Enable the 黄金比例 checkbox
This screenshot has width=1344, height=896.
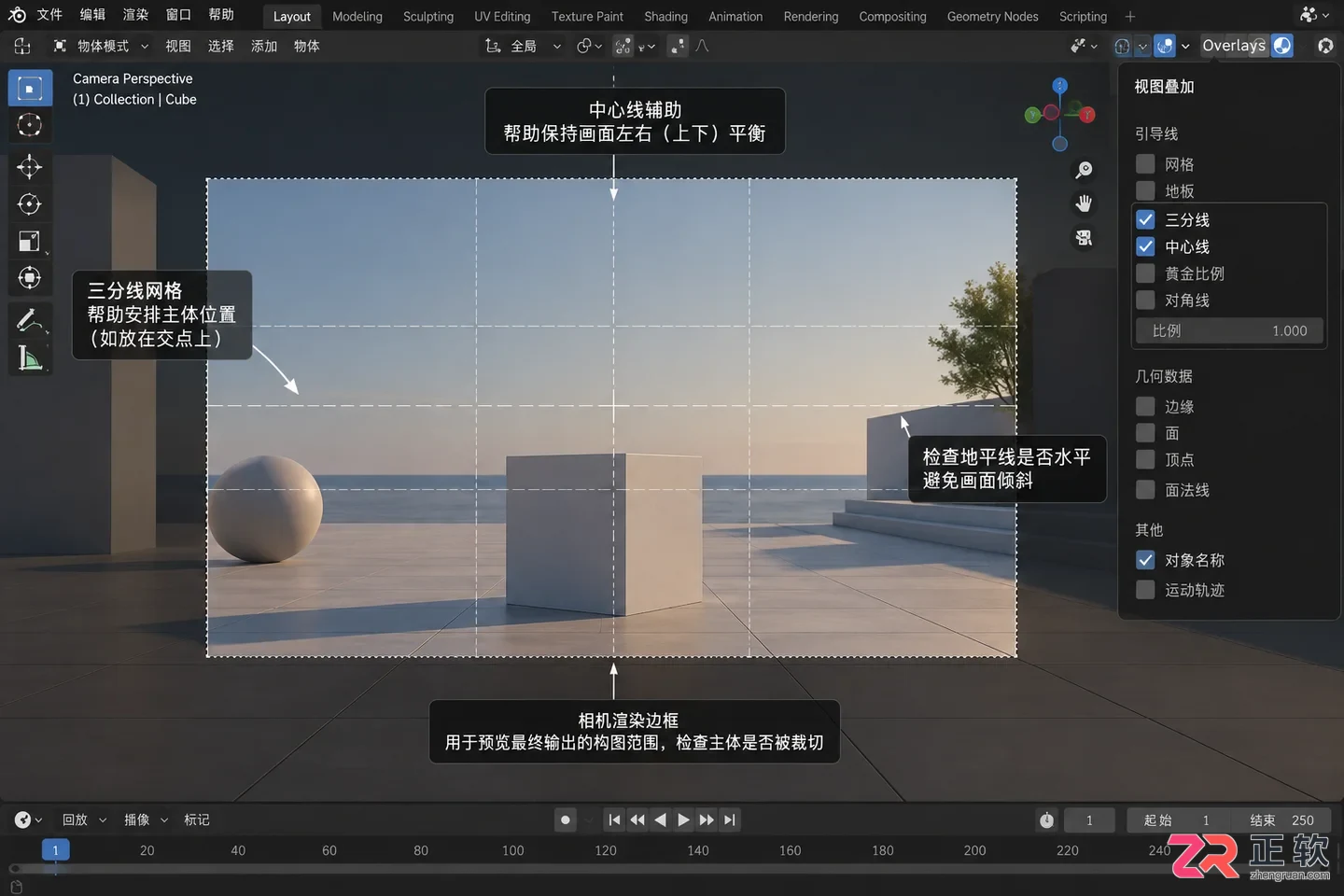1145,273
